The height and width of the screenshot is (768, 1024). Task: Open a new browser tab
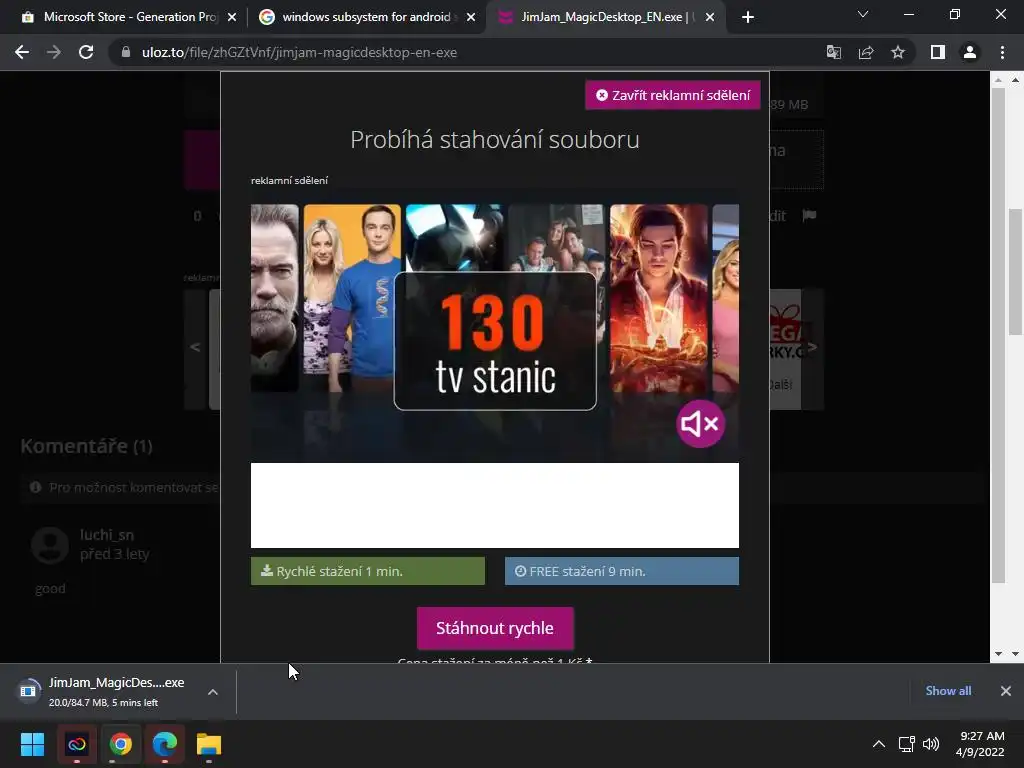(748, 17)
